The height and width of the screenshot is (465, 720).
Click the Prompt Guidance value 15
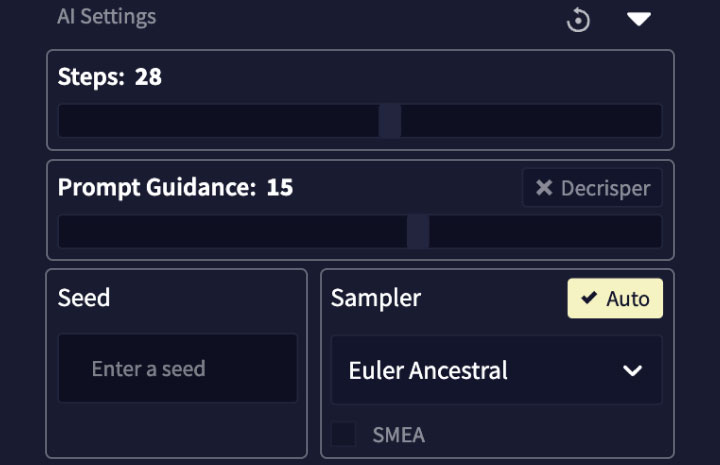coord(280,187)
